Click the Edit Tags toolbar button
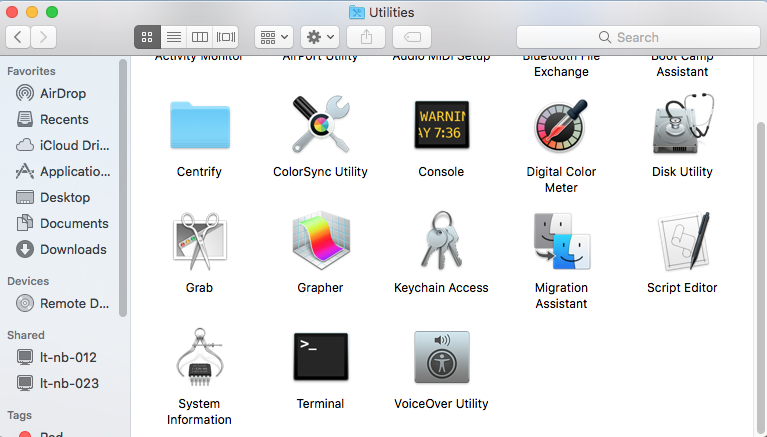Viewport: 767px width, 437px height. pos(412,37)
